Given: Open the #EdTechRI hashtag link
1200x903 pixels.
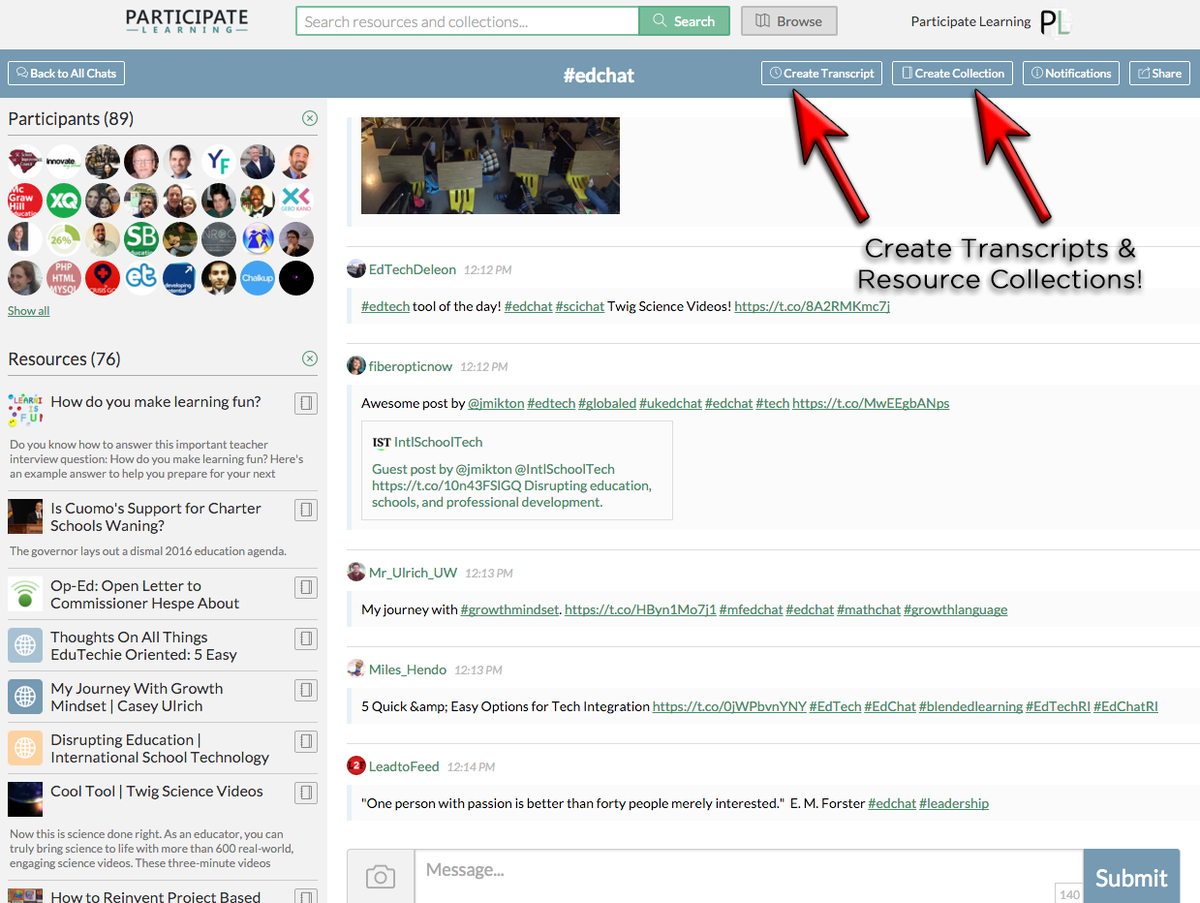Looking at the screenshot, I should (1058, 706).
